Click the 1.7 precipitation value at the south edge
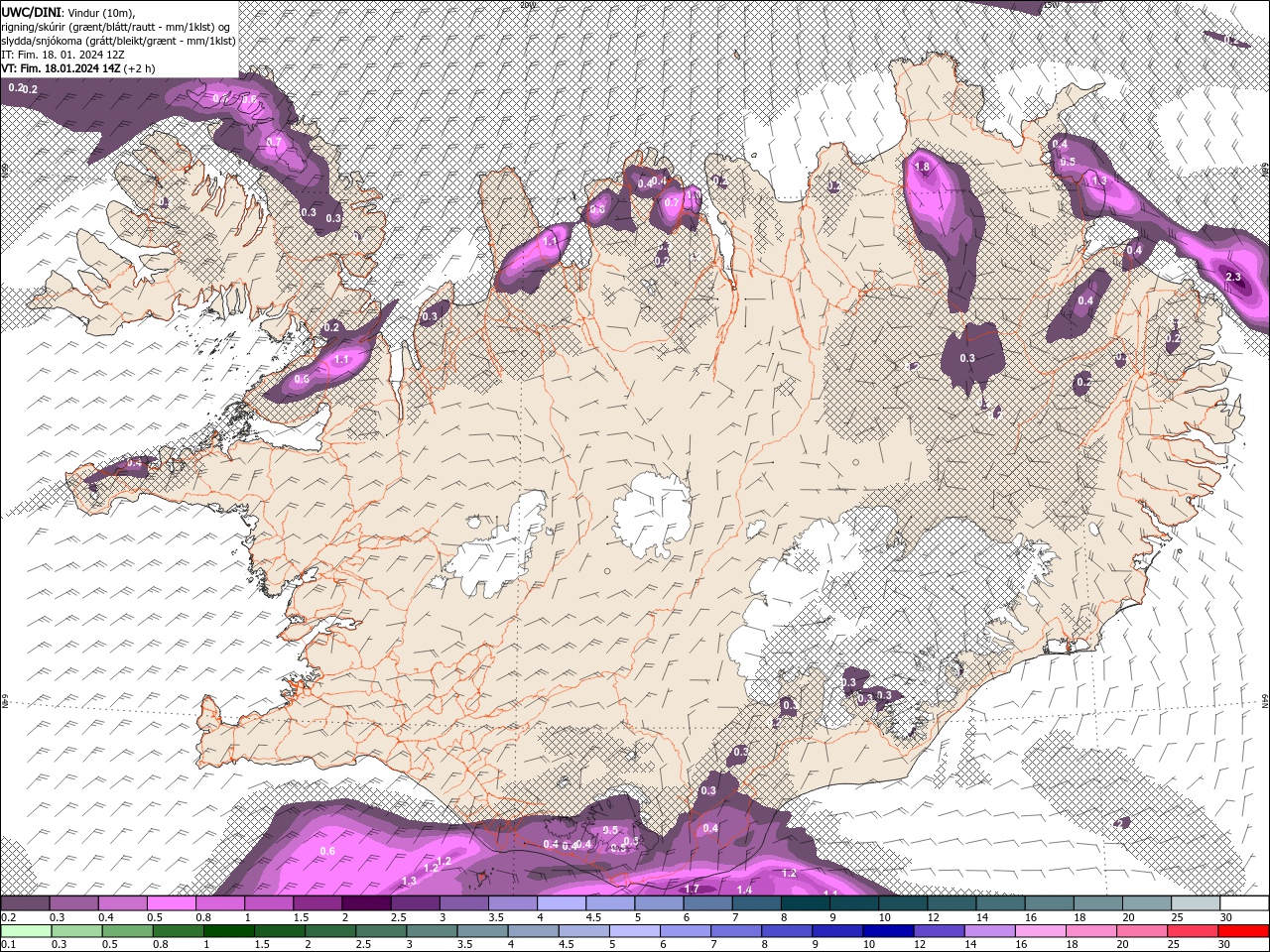The image size is (1270, 952). pyautogui.click(x=693, y=889)
